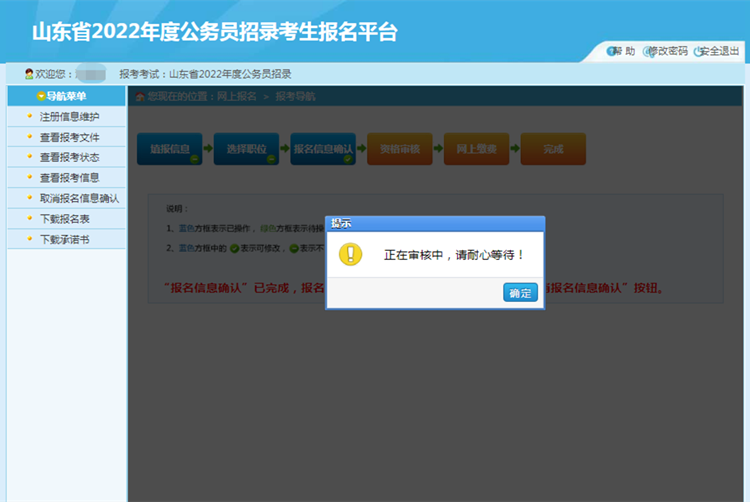Click 下载承诺书 in the sidebar
The height and width of the screenshot is (502, 750).
pyautogui.click(x=65, y=239)
